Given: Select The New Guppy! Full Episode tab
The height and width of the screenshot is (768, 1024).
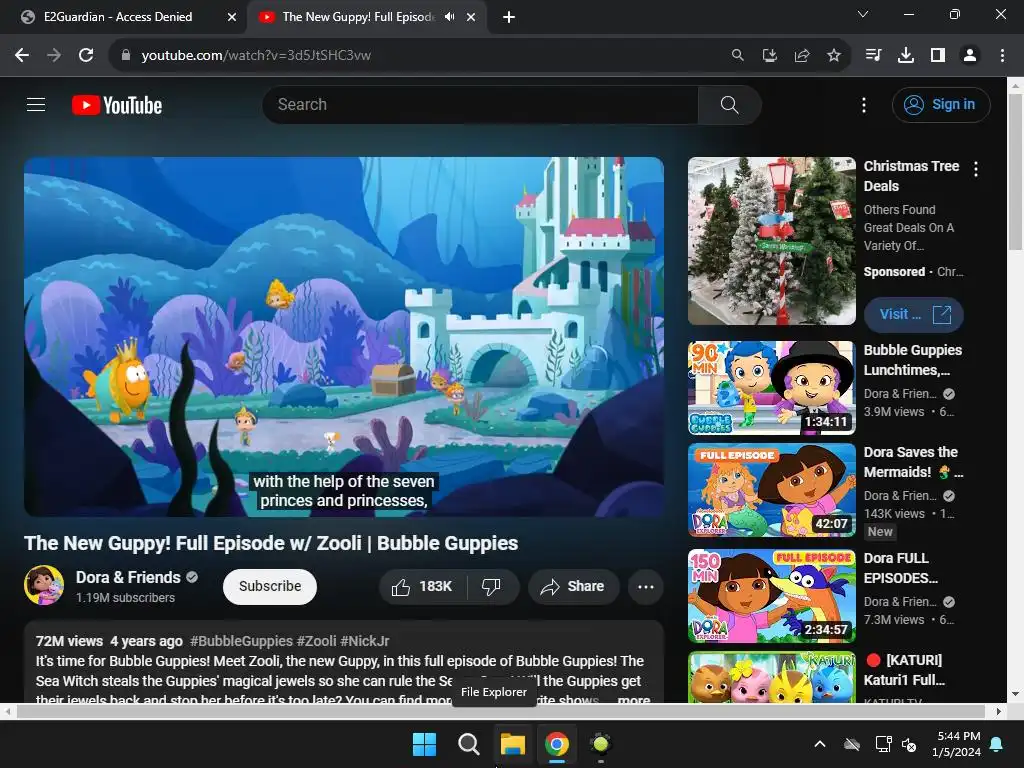Looking at the screenshot, I should (359, 17).
